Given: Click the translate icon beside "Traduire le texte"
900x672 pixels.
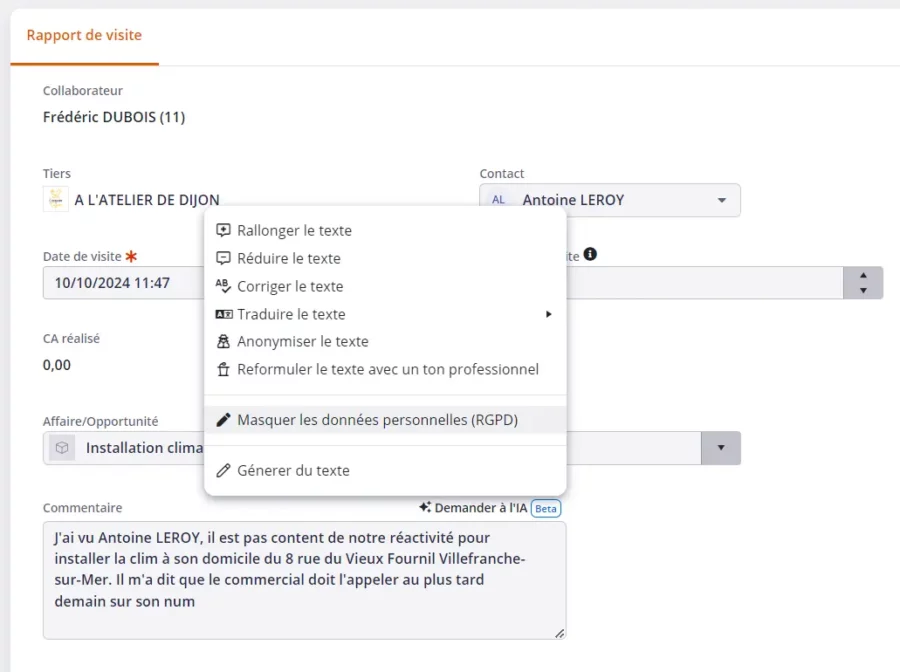Looking at the screenshot, I should click(226, 314).
